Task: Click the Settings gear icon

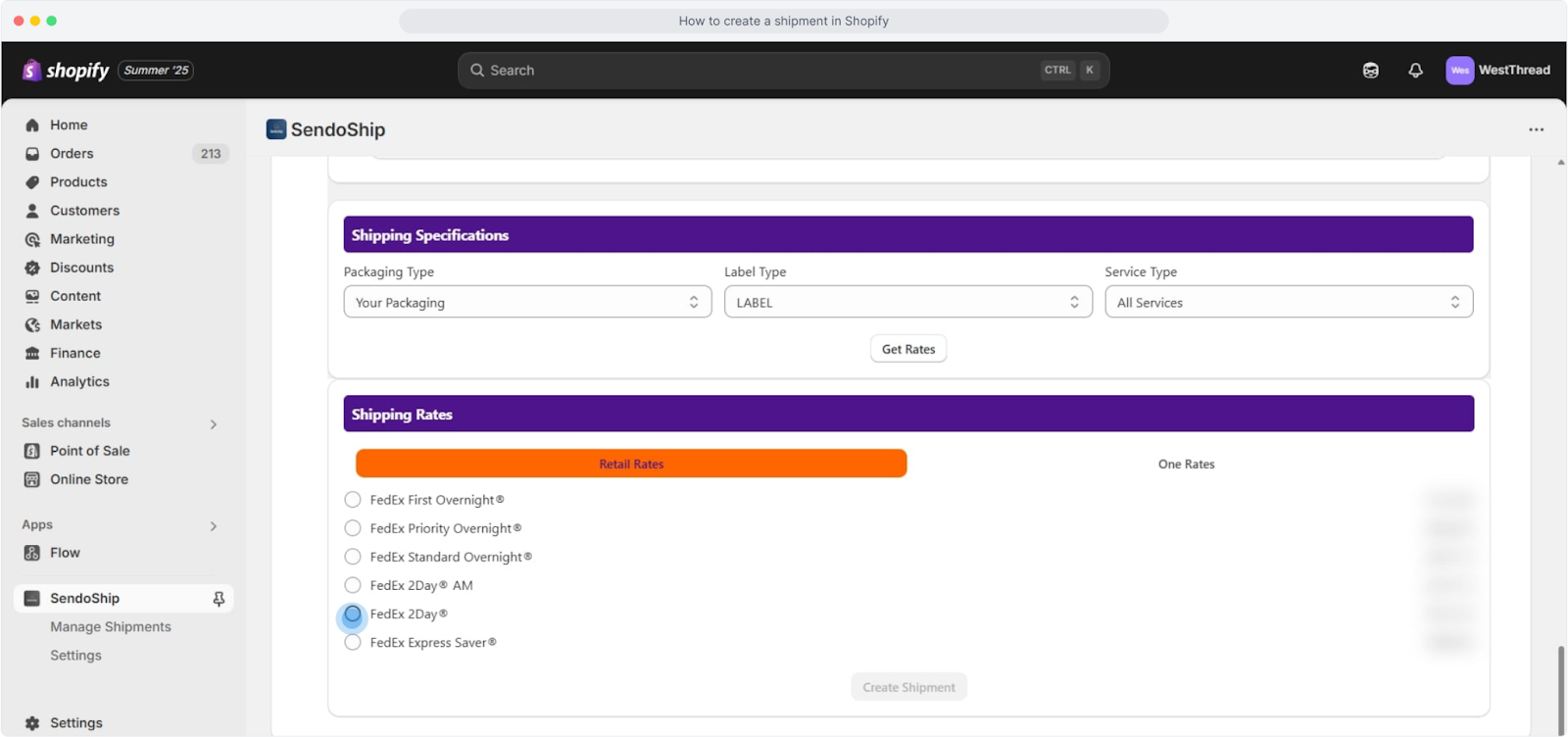Action: point(32,723)
